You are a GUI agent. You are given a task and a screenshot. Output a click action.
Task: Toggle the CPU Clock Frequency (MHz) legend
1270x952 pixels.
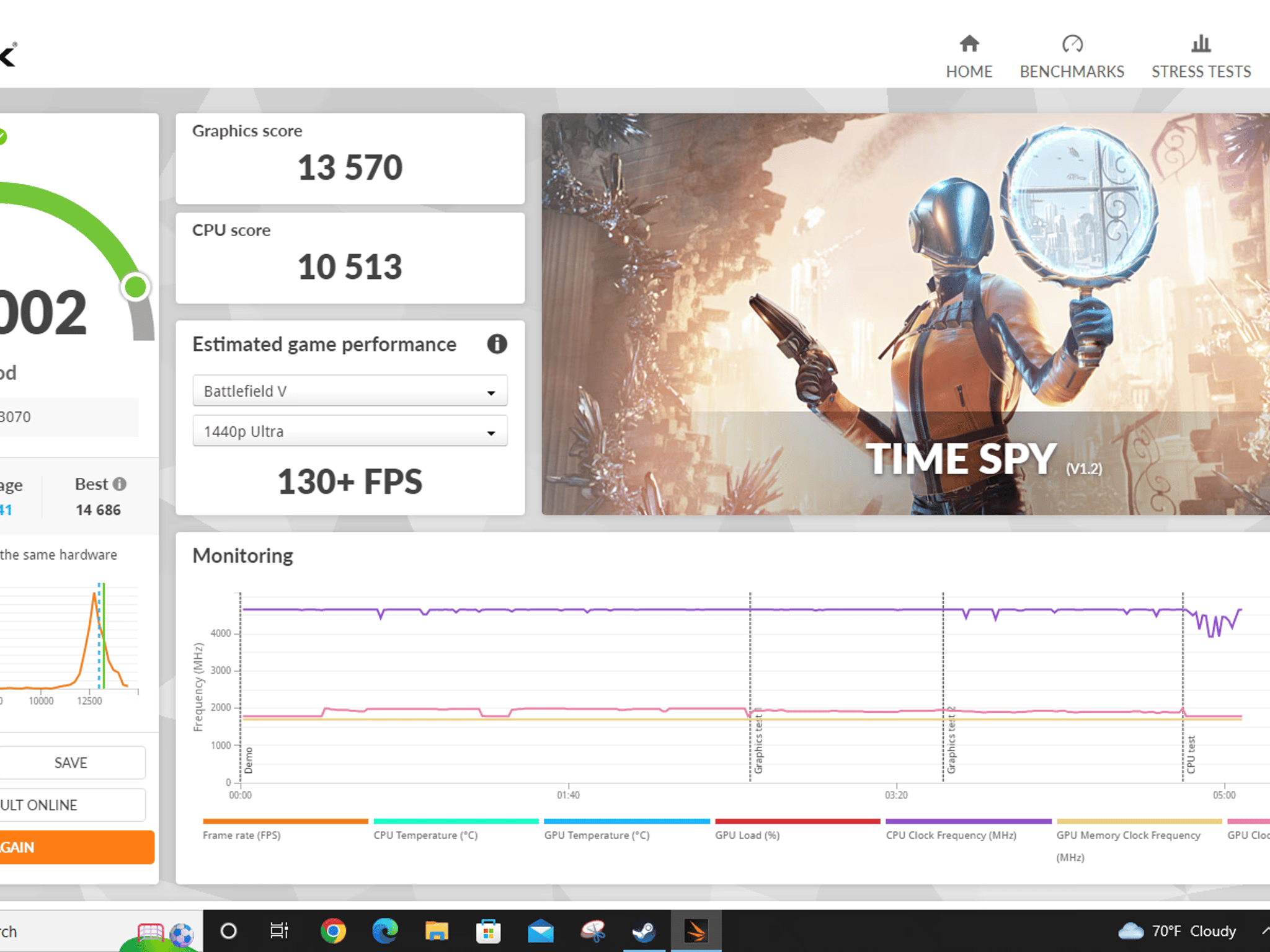tap(969, 830)
